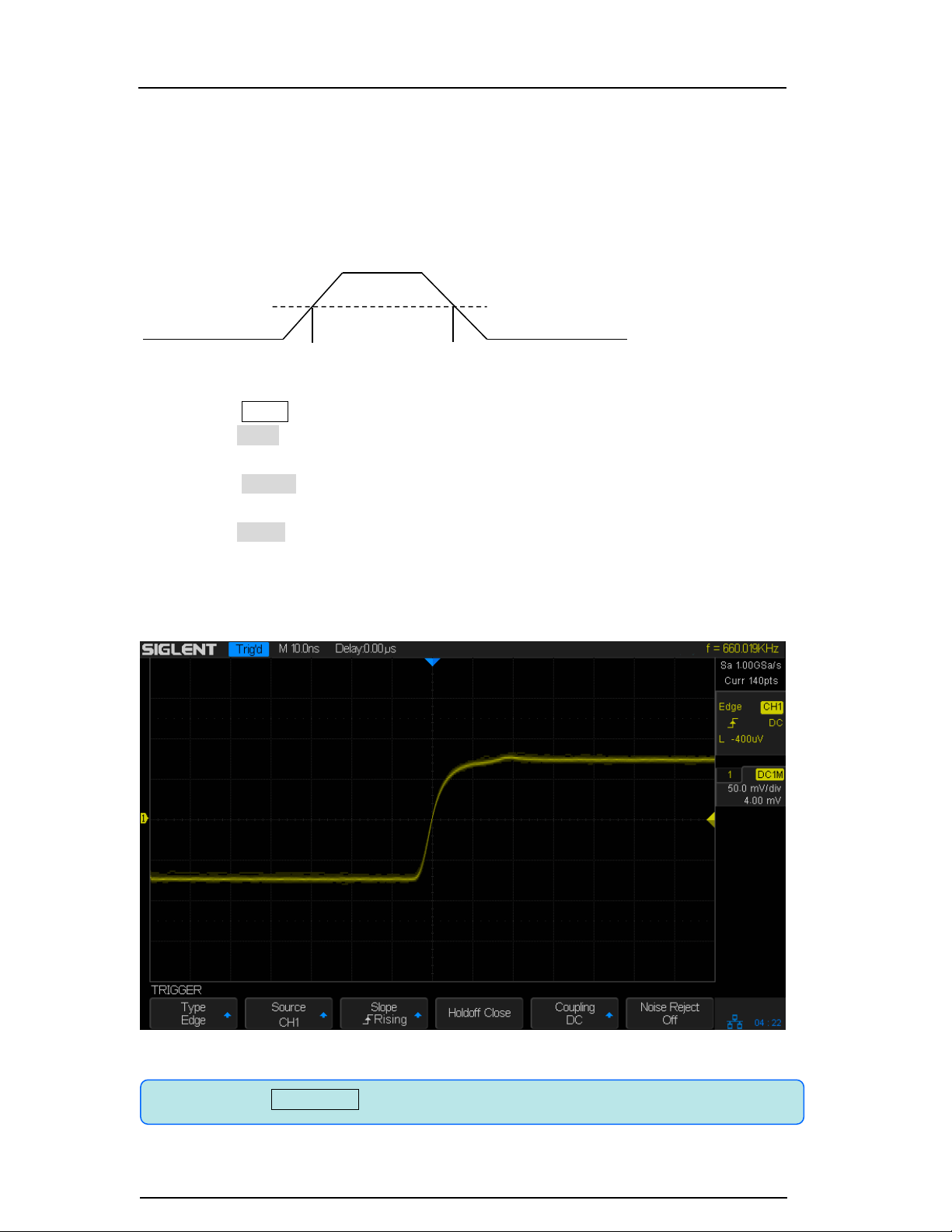
Task: Open the trigger Type Edge menu
Action: coord(194,1014)
